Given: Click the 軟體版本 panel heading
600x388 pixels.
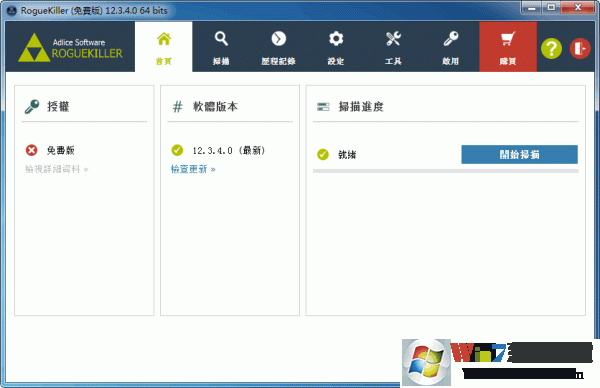Looking at the screenshot, I should tap(215, 106).
